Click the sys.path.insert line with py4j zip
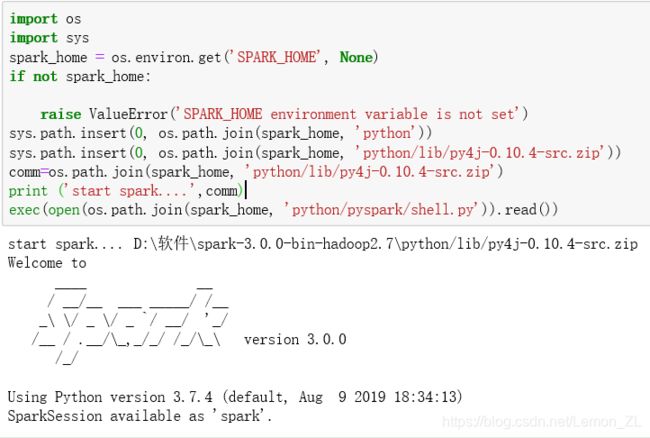The width and height of the screenshot is (650, 438). coord(315,153)
